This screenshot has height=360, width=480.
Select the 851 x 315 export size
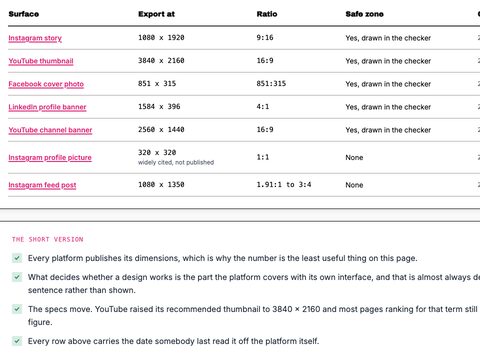[x=157, y=84]
